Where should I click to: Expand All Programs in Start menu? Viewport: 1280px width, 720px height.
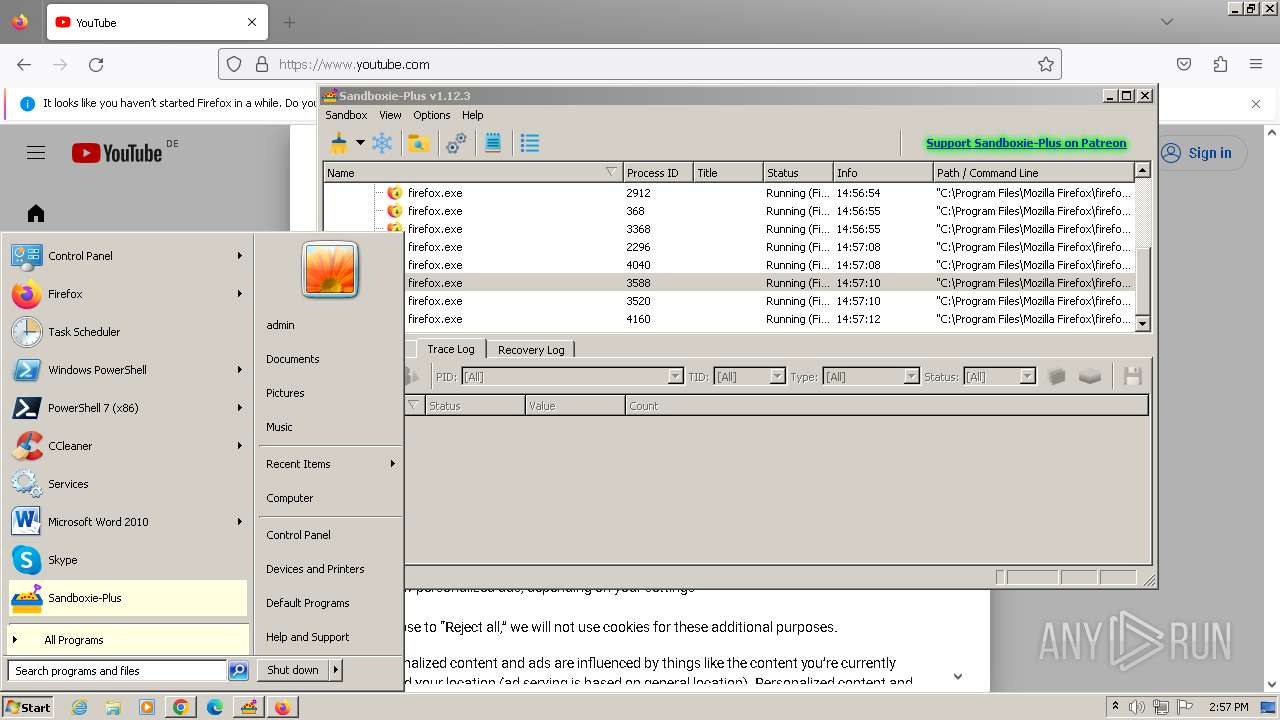[x=128, y=640]
